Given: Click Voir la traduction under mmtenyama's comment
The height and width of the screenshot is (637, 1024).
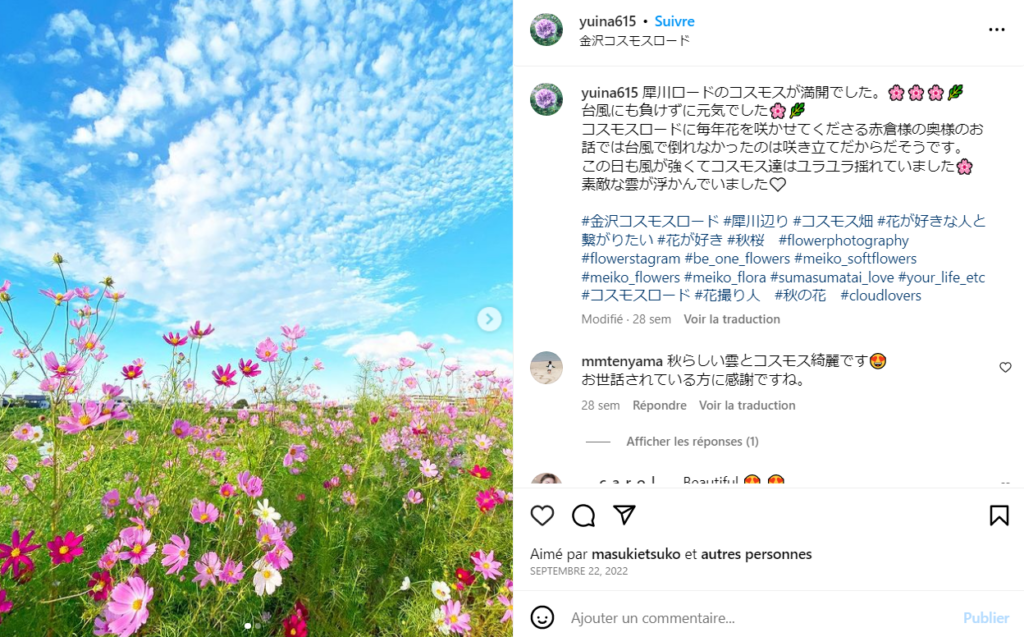Looking at the screenshot, I should pos(747,405).
